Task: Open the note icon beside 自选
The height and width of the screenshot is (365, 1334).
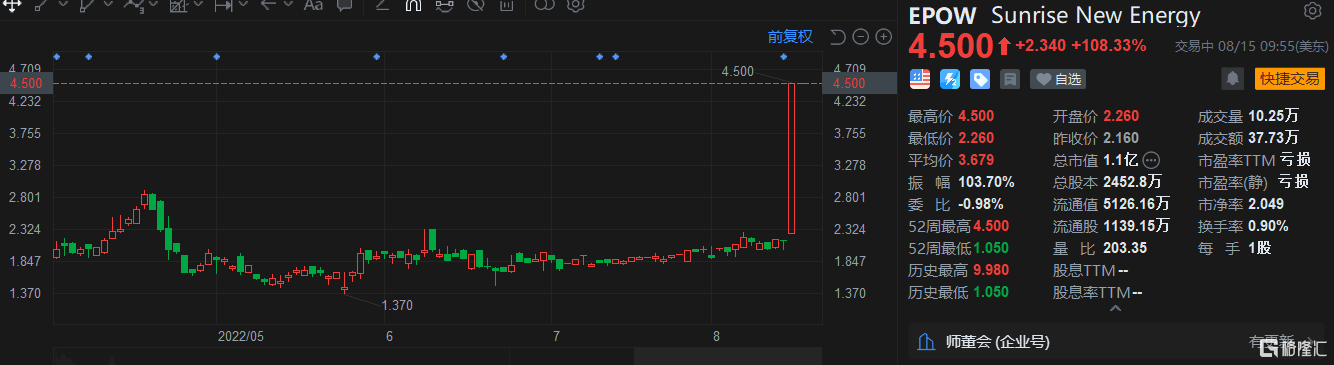Action: 1010,78
